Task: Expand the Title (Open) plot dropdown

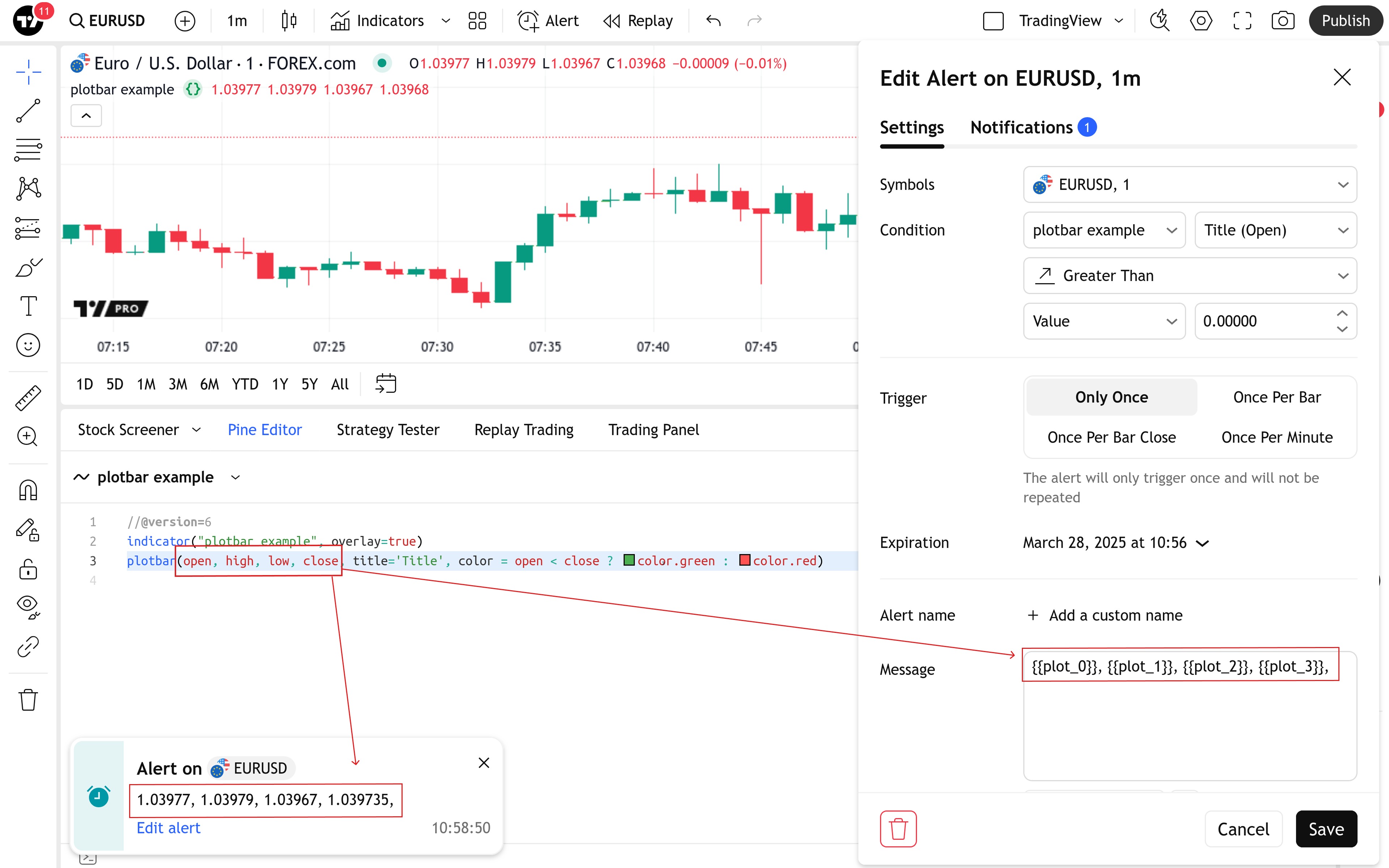Action: (1275, 230)
